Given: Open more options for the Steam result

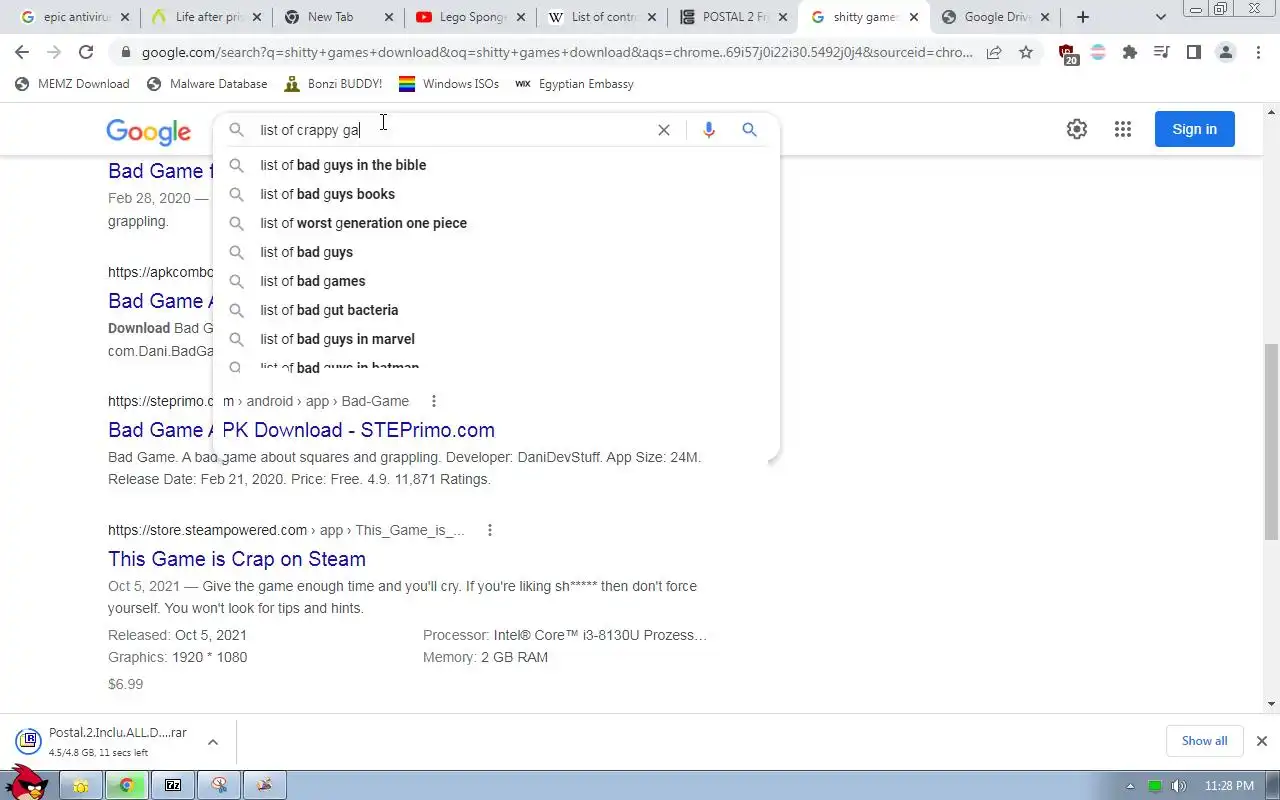Looking at the screenshot, I should (490, 530).
